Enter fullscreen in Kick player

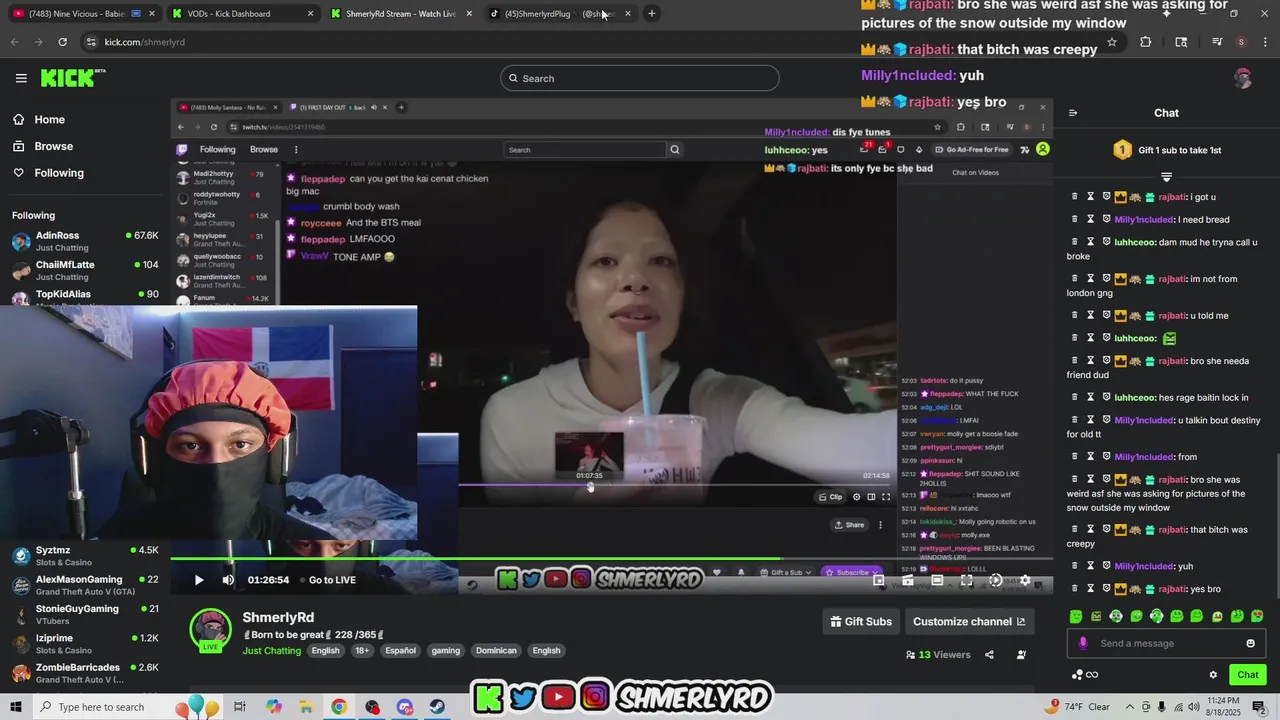(x=966, y=580)
